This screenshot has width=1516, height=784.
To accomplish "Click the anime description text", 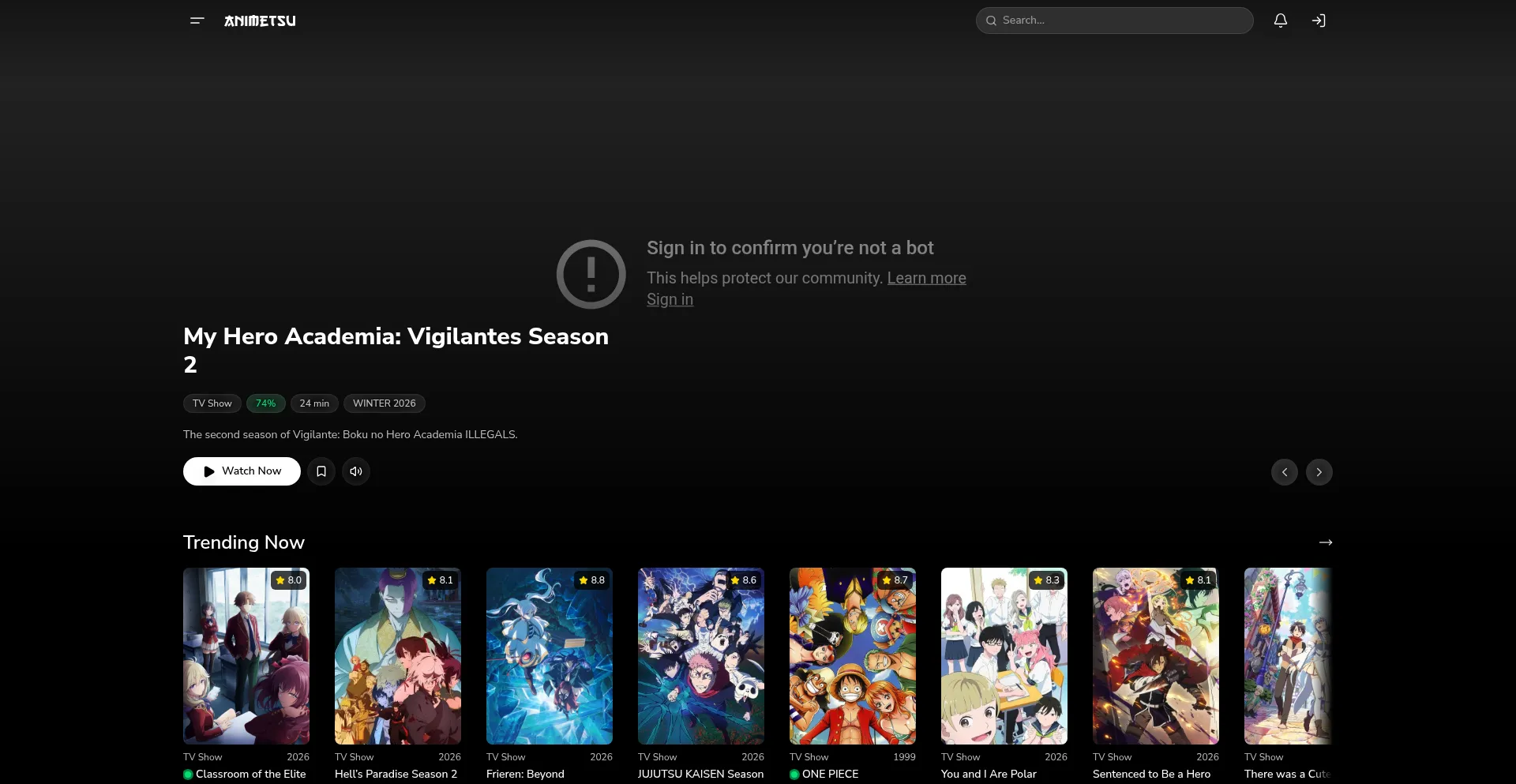I will [x=351, y=435].
